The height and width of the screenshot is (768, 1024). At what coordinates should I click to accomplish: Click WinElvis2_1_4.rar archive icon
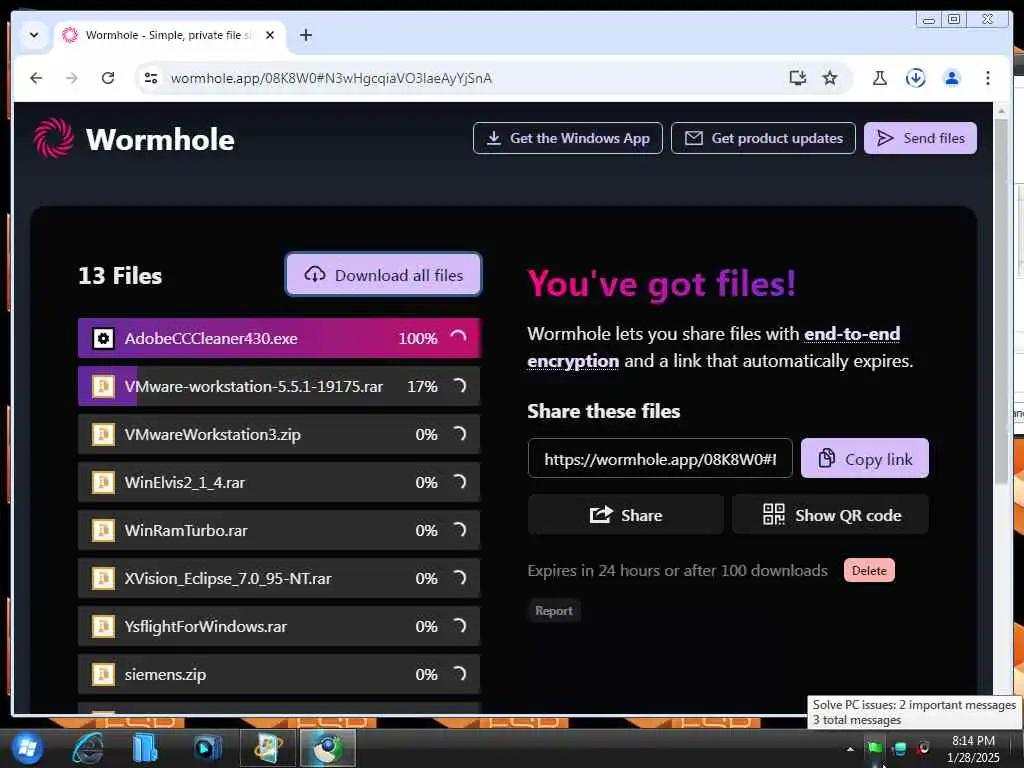(x=103, y=483)
